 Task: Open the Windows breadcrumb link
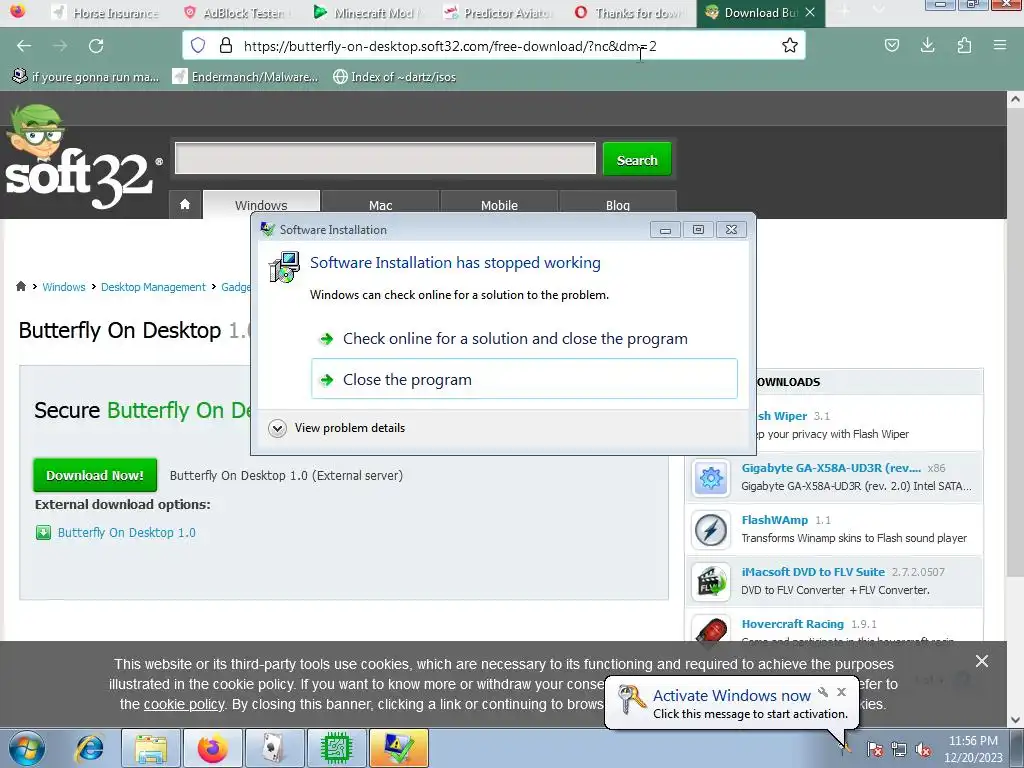pyautogui.click(x=64, y=287)
